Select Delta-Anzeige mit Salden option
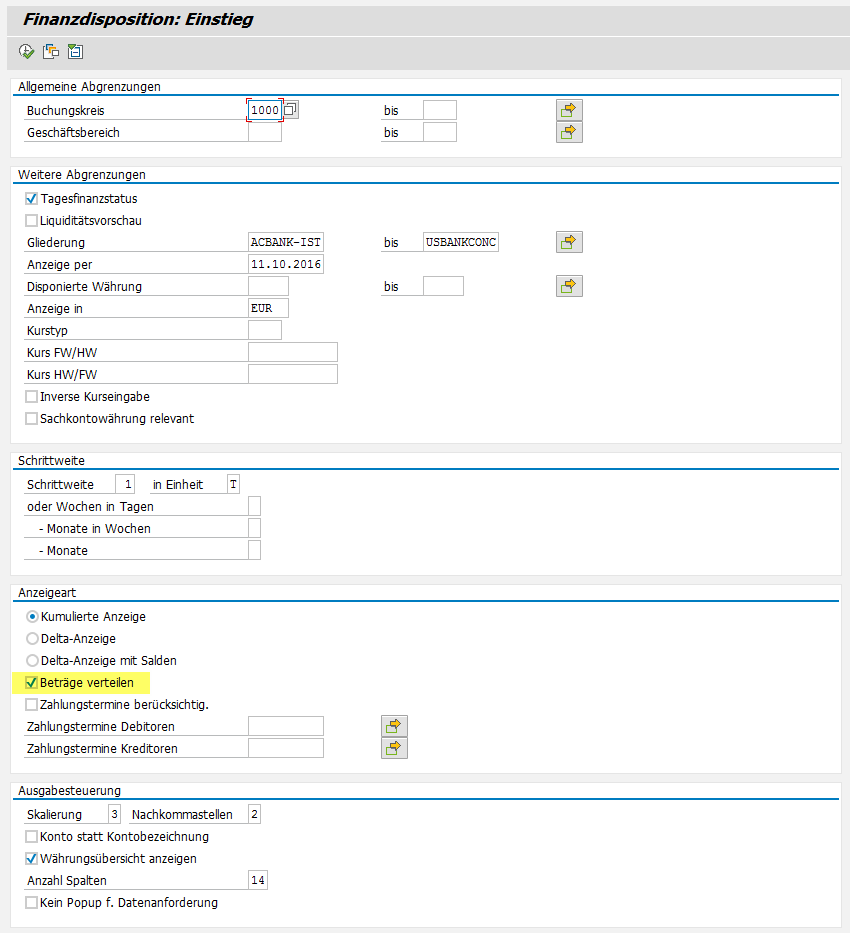The width and height of the screenshot is (850, 933). pyautogui.click(x=32, y=661)
